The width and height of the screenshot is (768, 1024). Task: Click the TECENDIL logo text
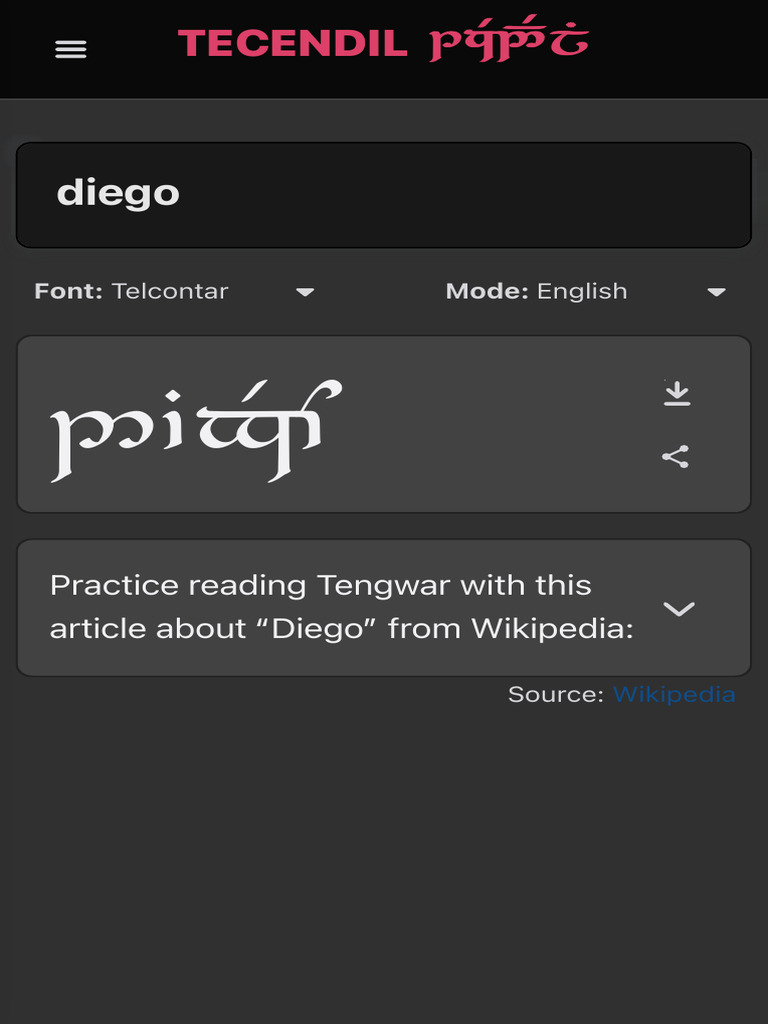292,44
